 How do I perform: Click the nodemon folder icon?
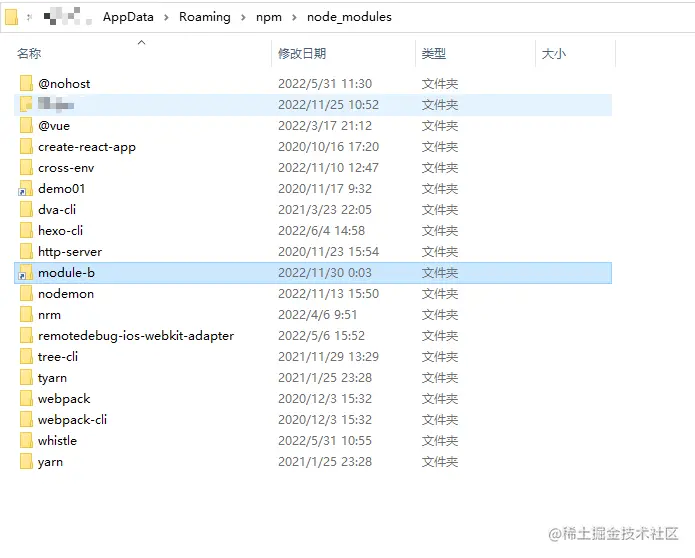coord(26,293)
